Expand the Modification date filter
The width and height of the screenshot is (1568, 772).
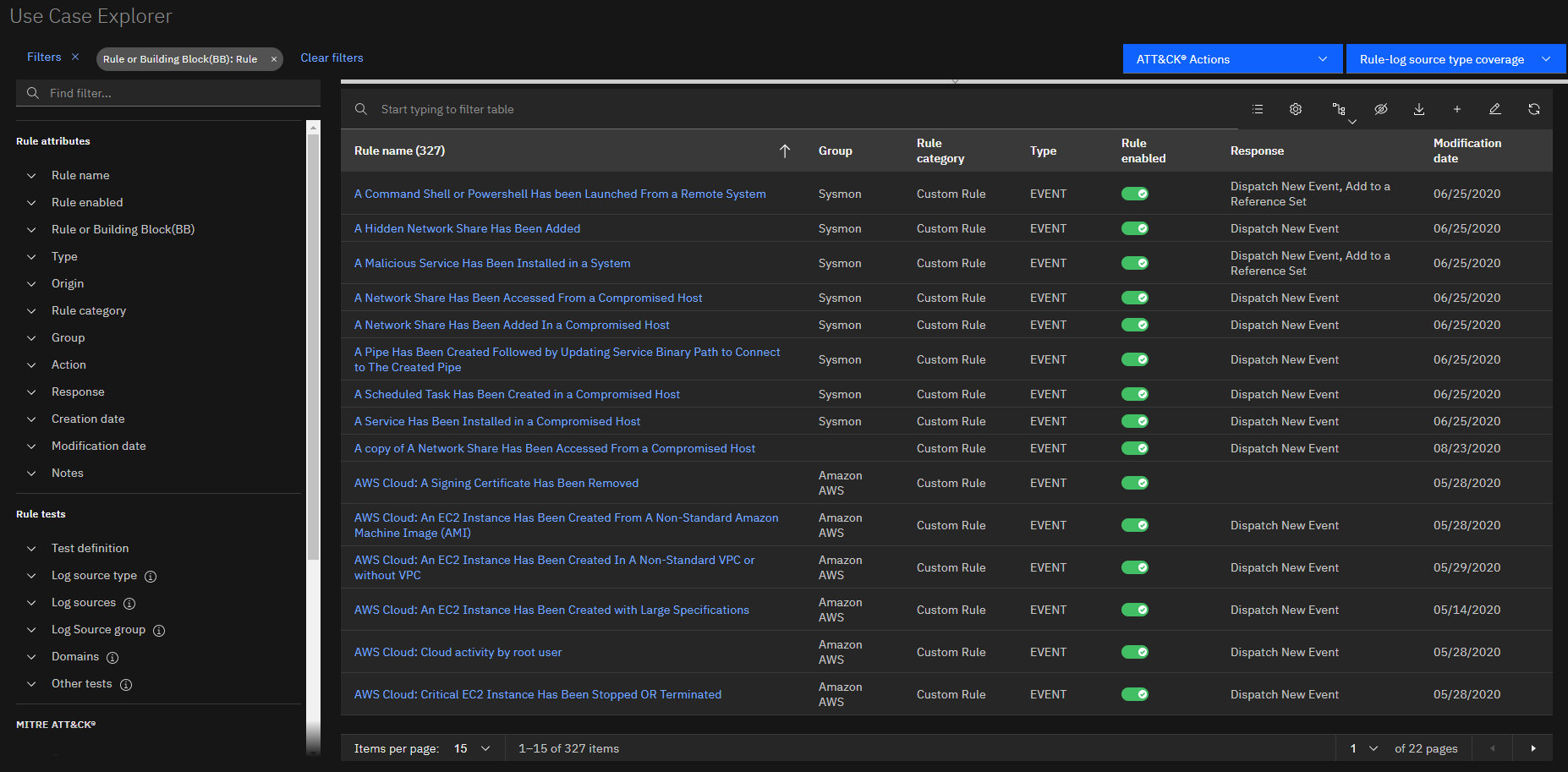98,446
